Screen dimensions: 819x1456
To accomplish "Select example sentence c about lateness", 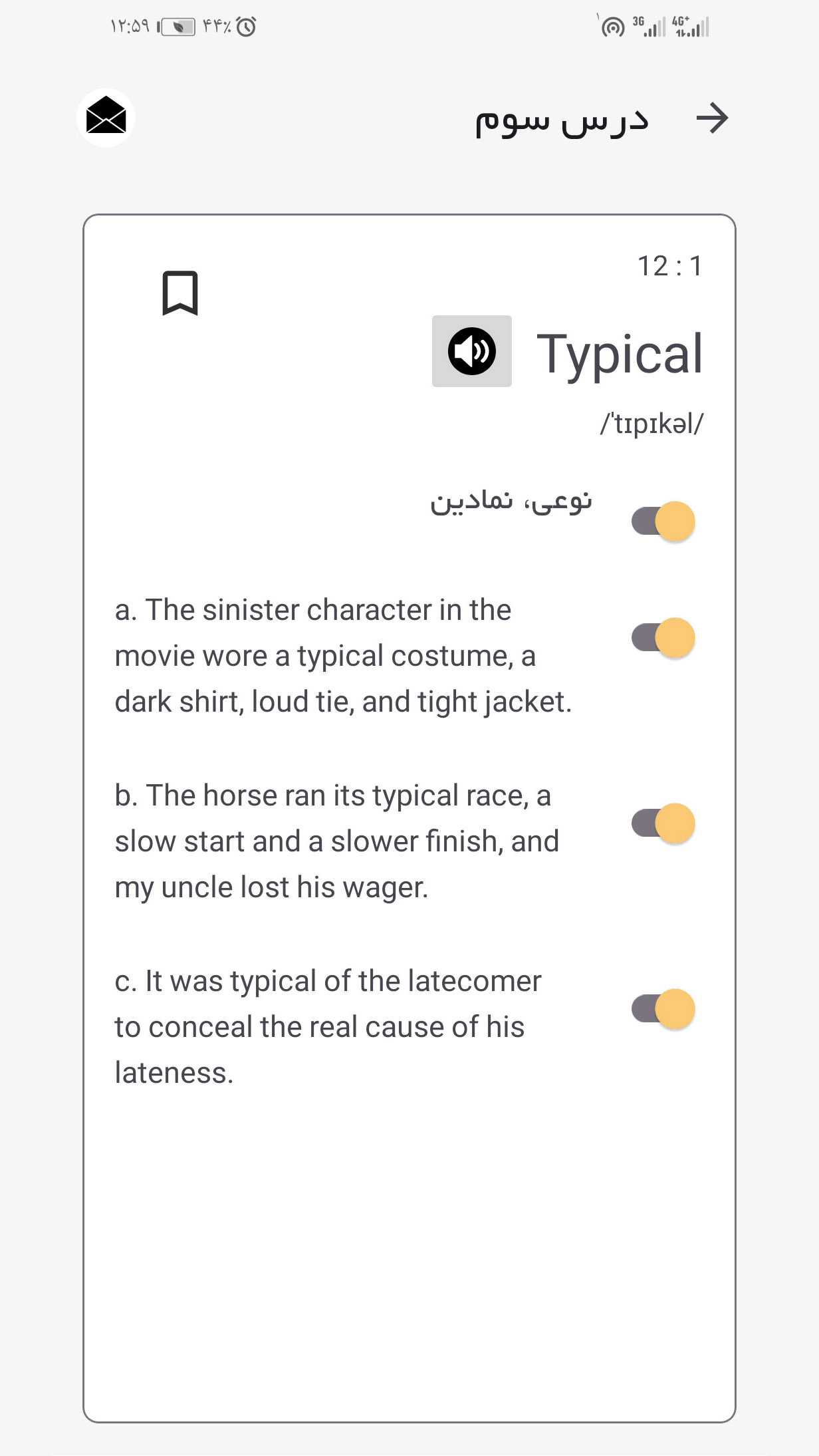I will click(328, 1027).
